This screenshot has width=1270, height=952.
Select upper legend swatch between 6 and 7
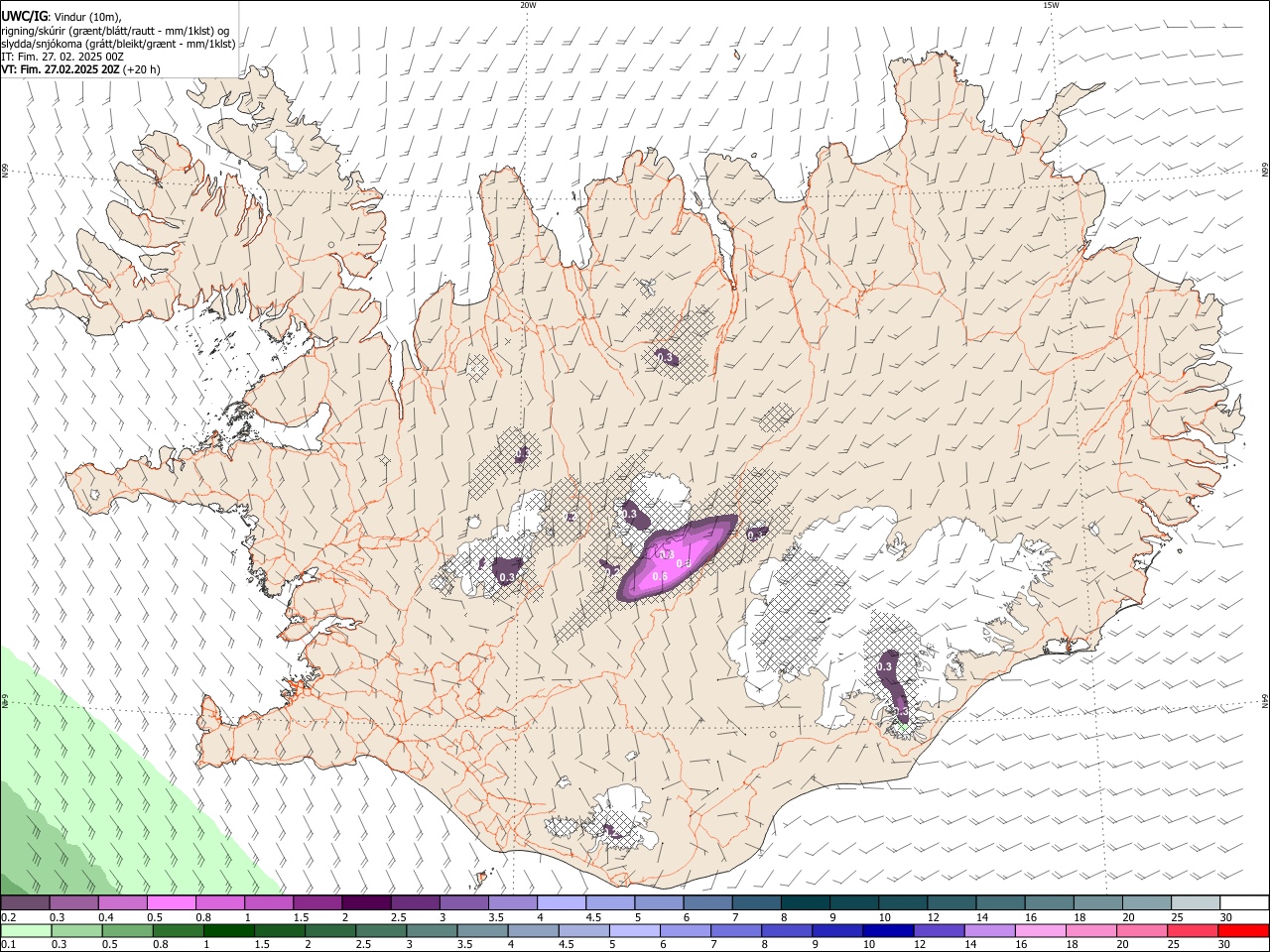706,903
